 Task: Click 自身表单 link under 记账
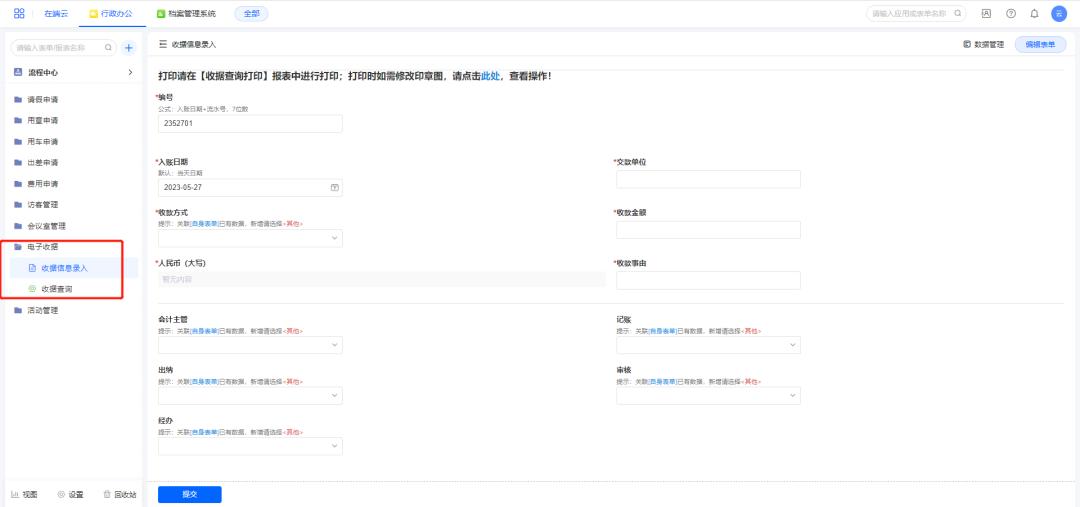[663, 331]
